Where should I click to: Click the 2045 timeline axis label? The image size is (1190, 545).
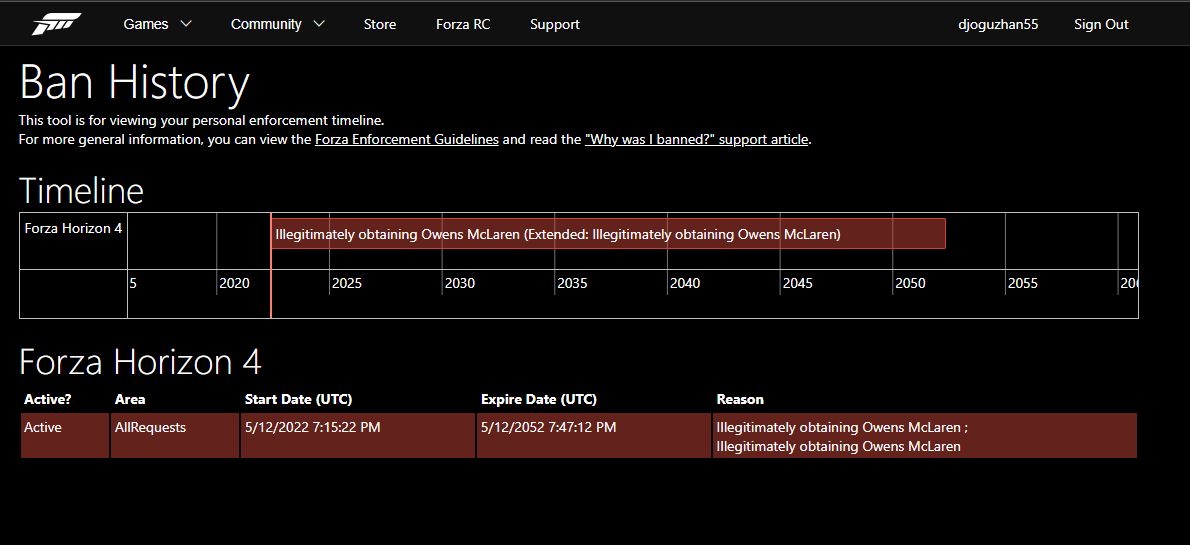click(798, 283)
